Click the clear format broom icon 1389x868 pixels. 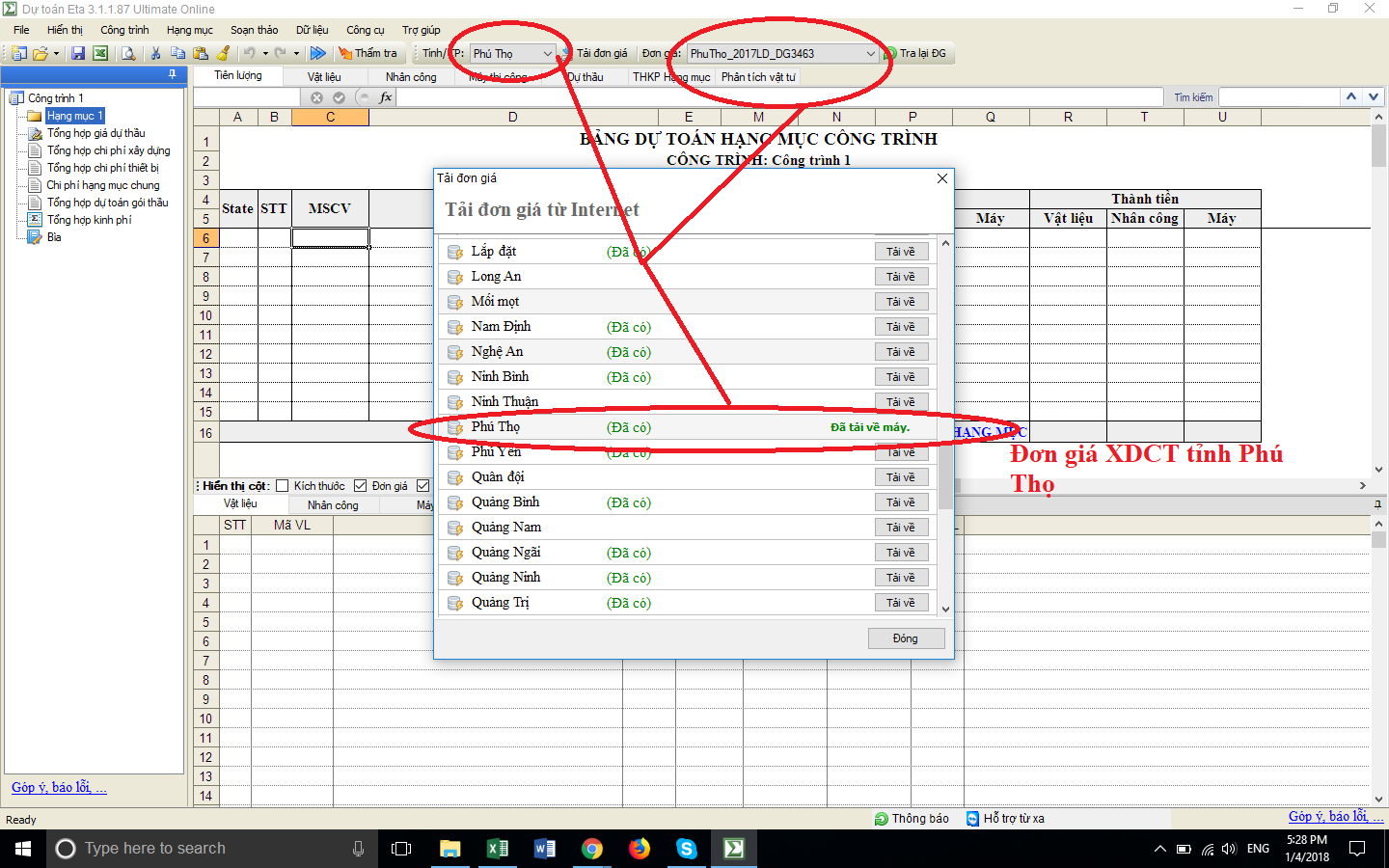pyautogui.click(x=224, y=54)
